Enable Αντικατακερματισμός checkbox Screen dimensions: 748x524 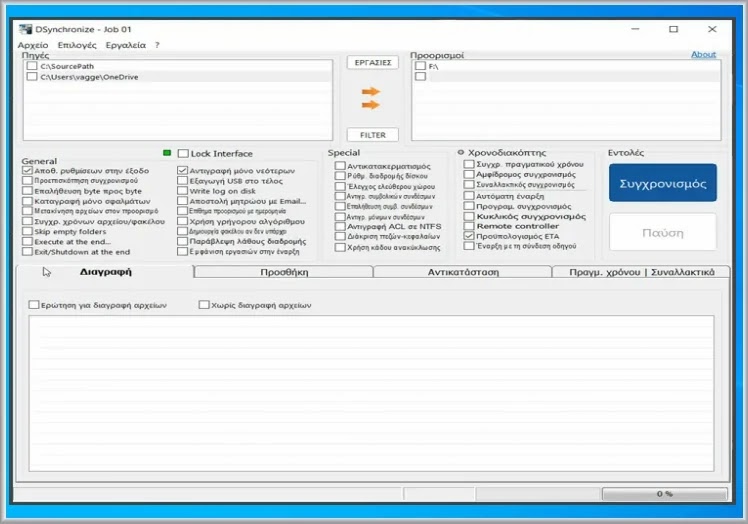(x=340, y=166)
